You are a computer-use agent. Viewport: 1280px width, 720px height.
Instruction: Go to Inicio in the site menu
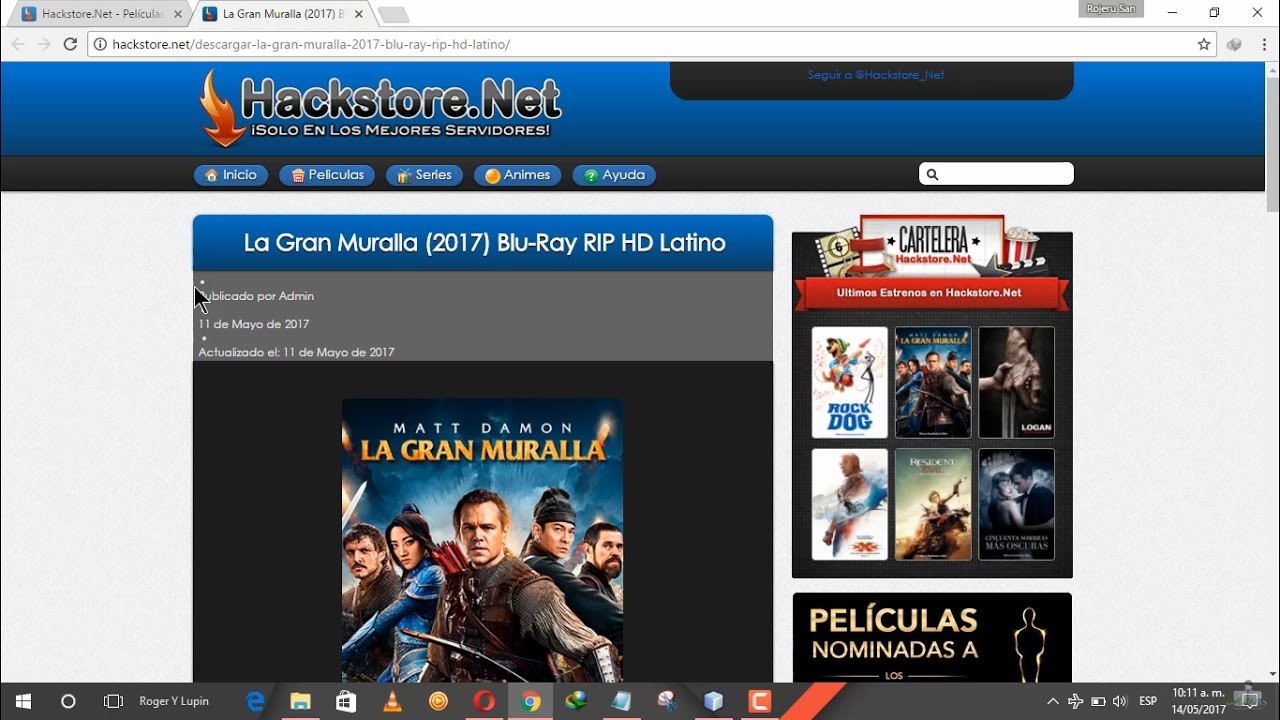pyautogui.click(x=231, y=175)
